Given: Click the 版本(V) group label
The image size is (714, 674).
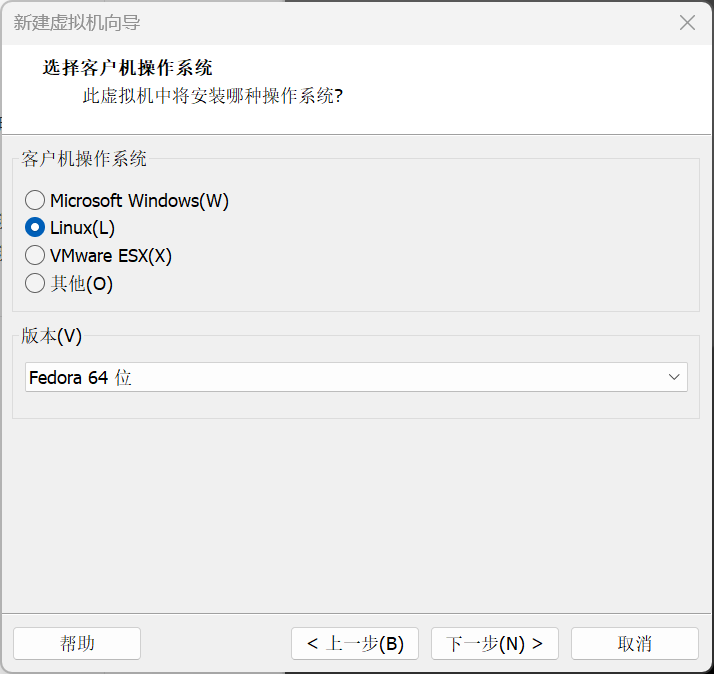Looking at the screenshot, I should point(51,336).
